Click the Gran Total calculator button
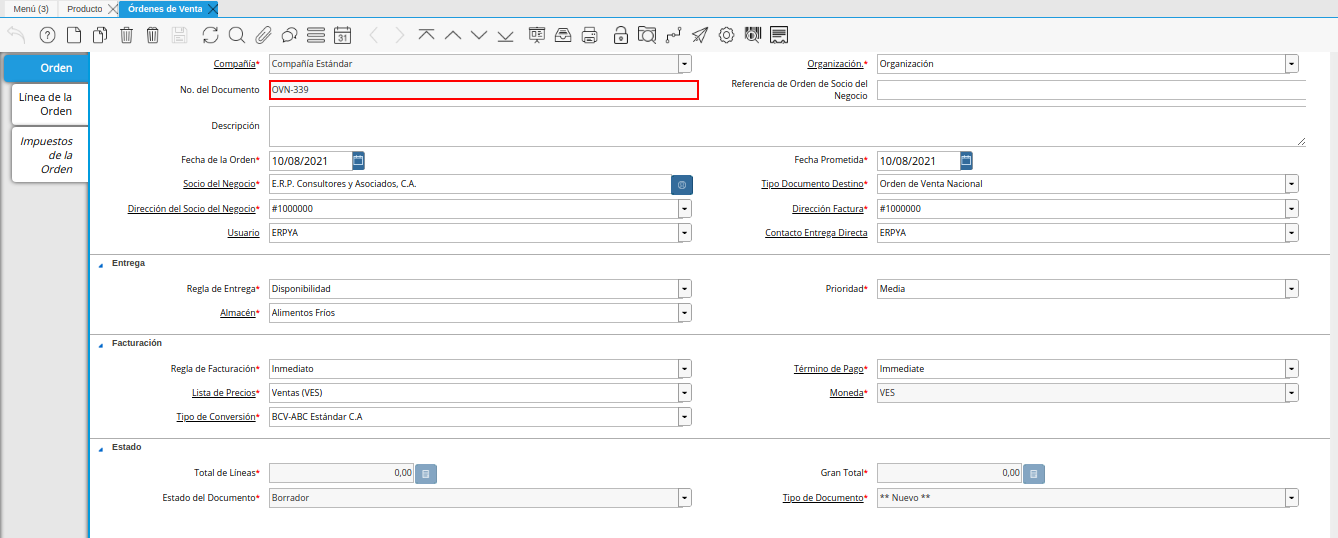The height and width of the screenshot is (538, 1338). click(1034, 473)
